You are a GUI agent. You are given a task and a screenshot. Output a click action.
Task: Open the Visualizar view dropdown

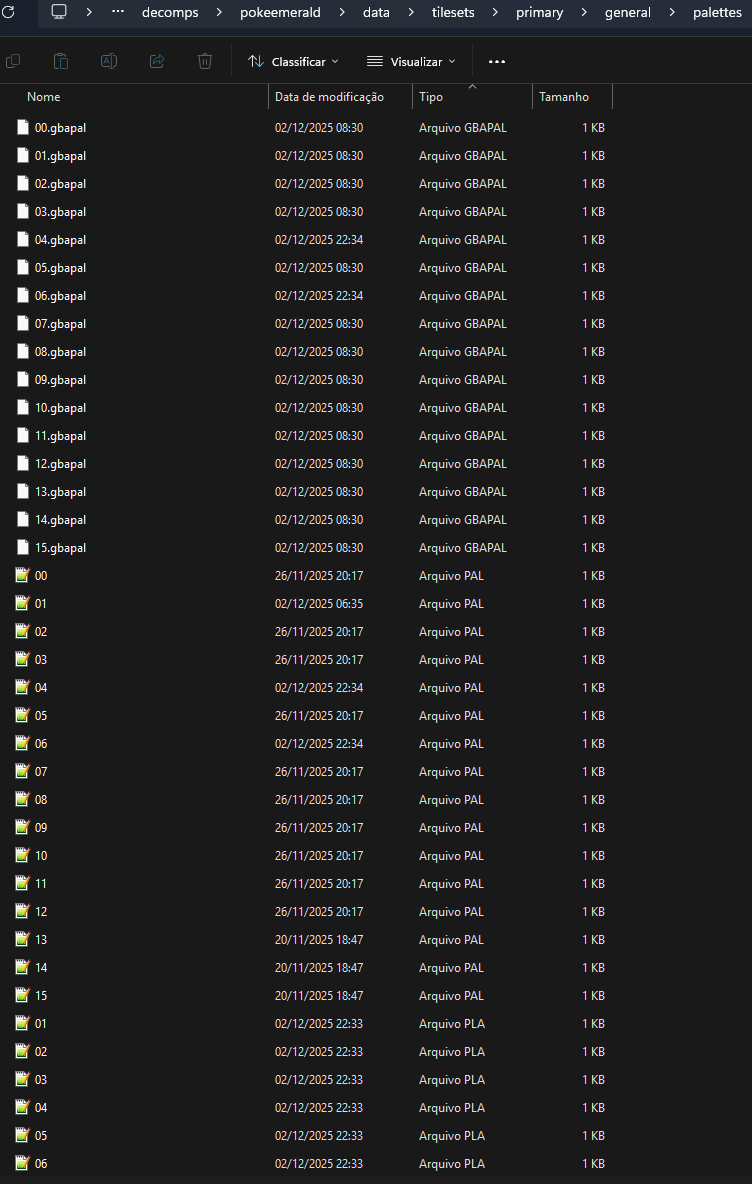pyautogui.click(x=411, y=61)
